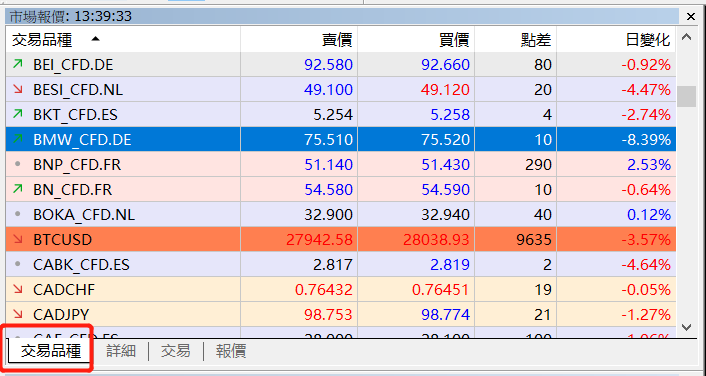This screenshot has height=376, width=706.
Task: Click the gray dot icon beside BNP_CFD.FR
Action: click(x=18, y=164)
